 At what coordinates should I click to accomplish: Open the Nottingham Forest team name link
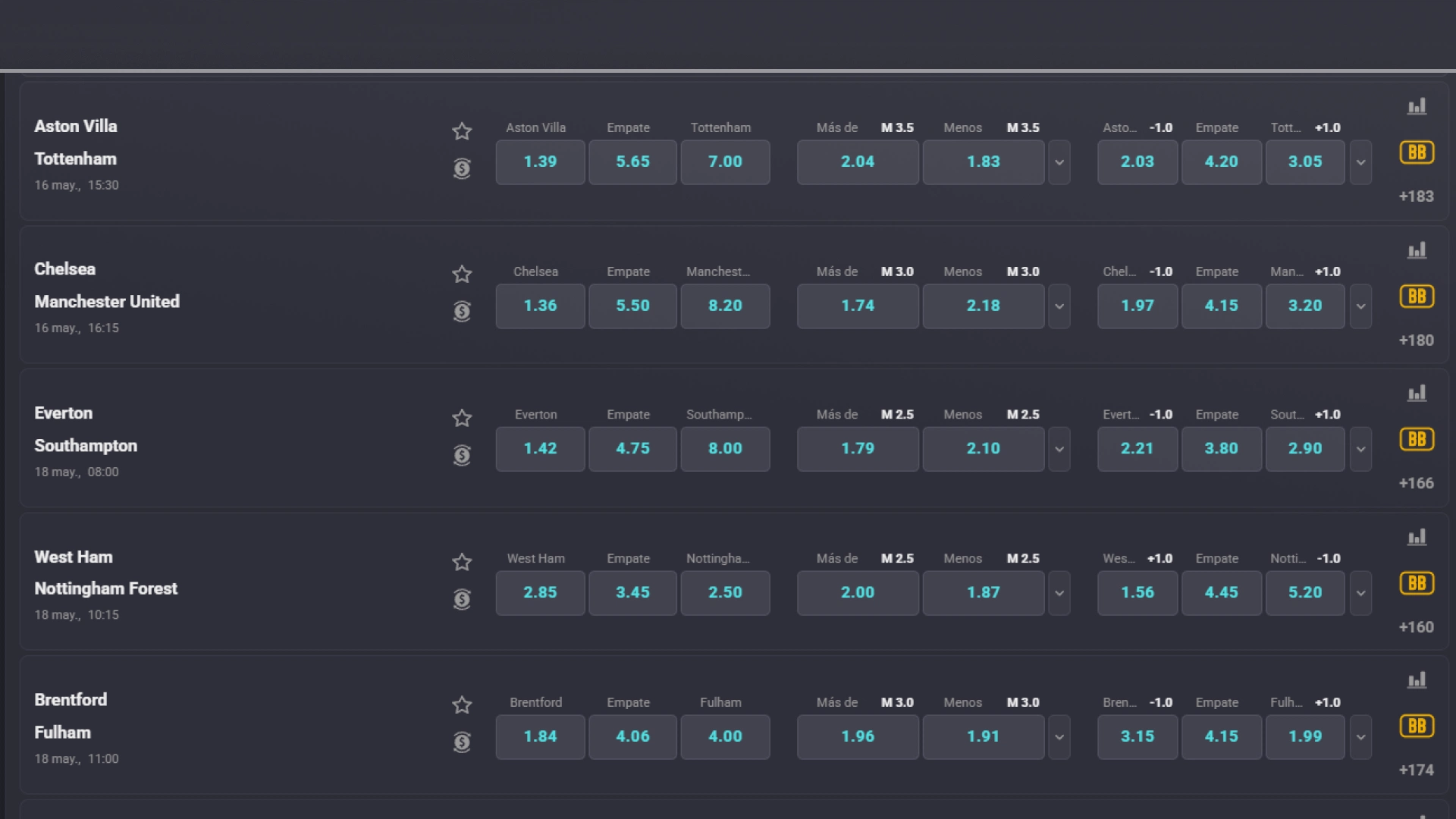click(105, 589)
